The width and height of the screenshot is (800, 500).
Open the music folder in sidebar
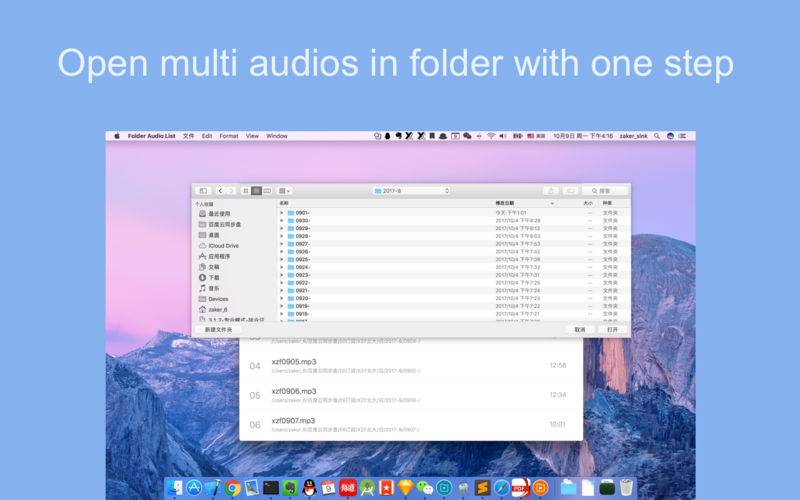(x=209, y=288)
